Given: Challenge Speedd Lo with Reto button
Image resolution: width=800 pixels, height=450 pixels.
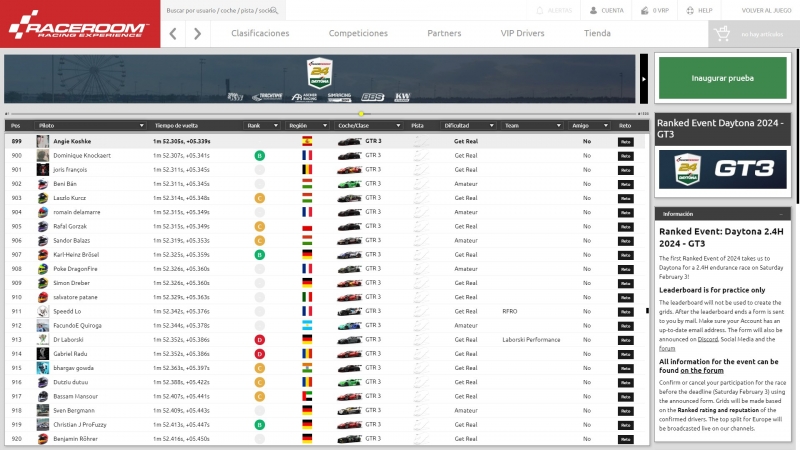Looking at the screenshot, I should pos(626,312).
